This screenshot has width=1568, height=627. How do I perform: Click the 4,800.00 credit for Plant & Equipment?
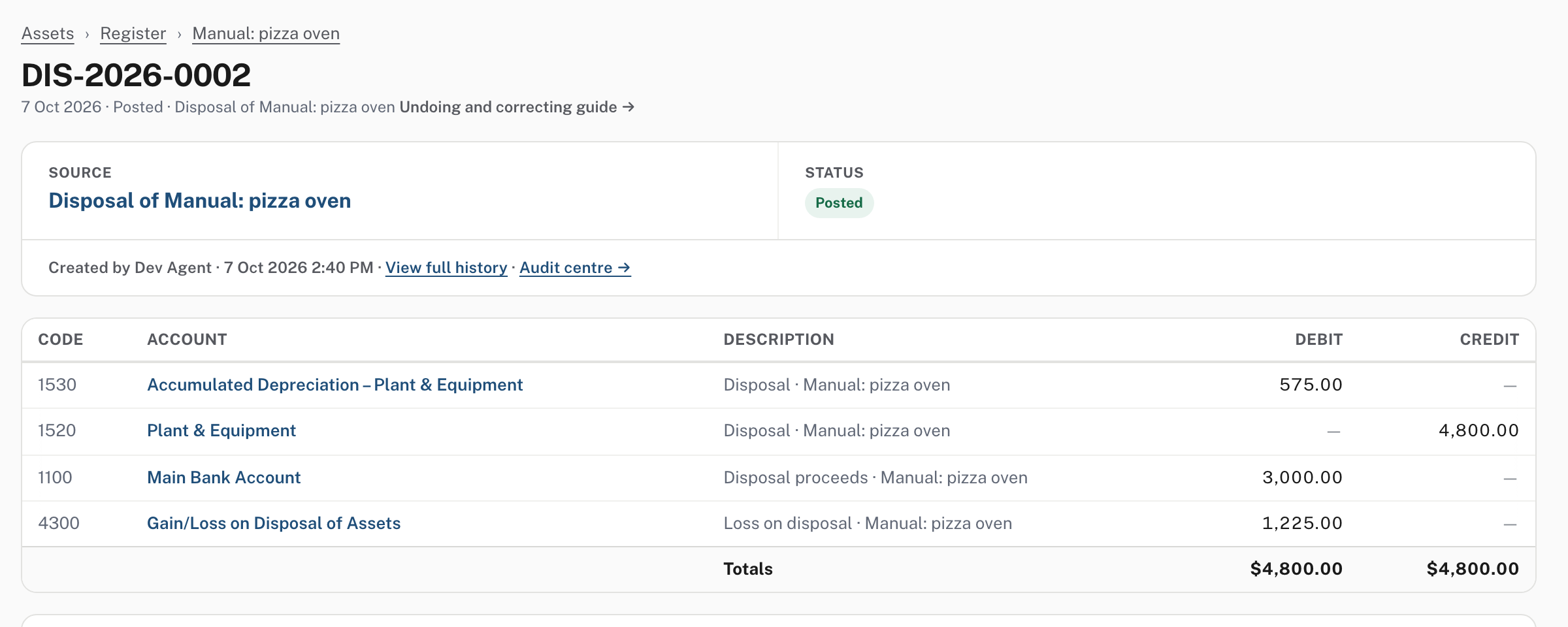point(1478,430)
